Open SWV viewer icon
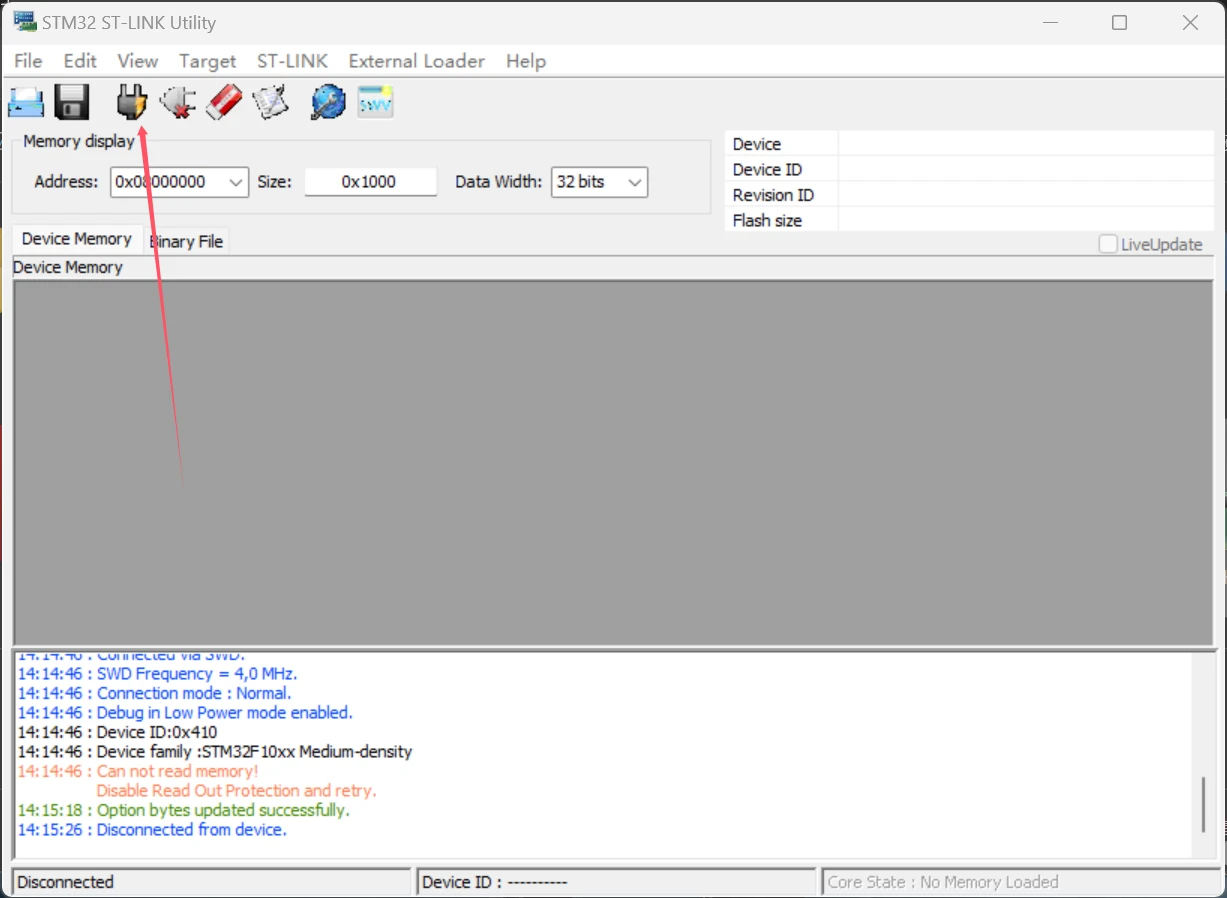Screen dimensions: 1227x898 (376, 102)
